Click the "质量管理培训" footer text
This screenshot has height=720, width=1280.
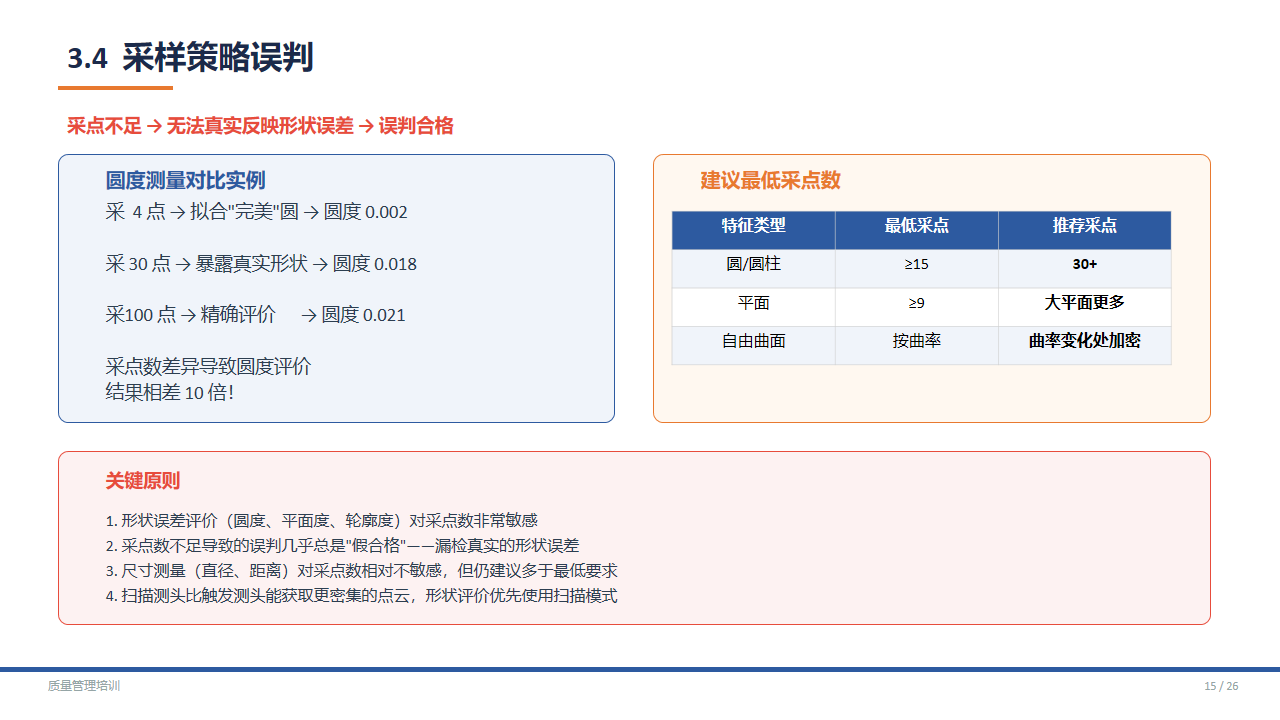(x=84, y=686)
